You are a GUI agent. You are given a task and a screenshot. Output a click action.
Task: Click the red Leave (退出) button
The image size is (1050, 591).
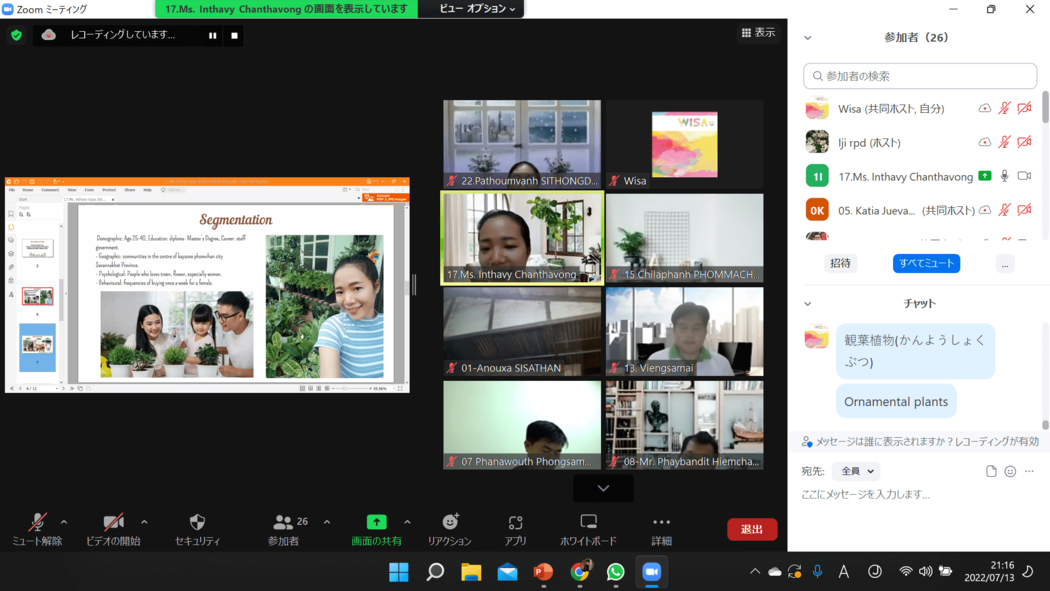(x=751, y=529)
